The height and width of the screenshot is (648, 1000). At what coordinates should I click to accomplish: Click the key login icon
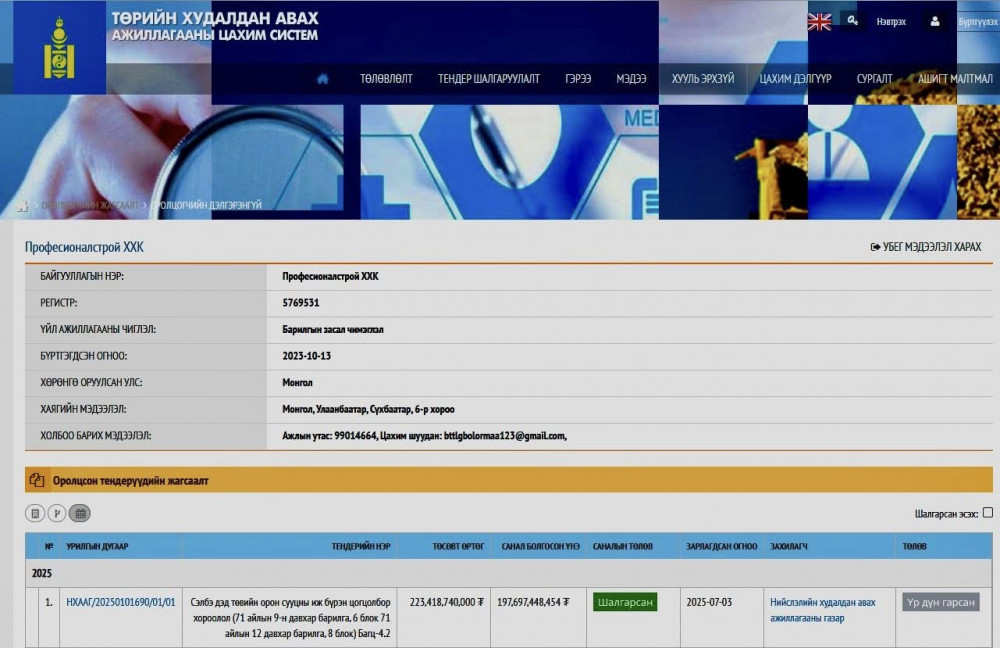853,21
